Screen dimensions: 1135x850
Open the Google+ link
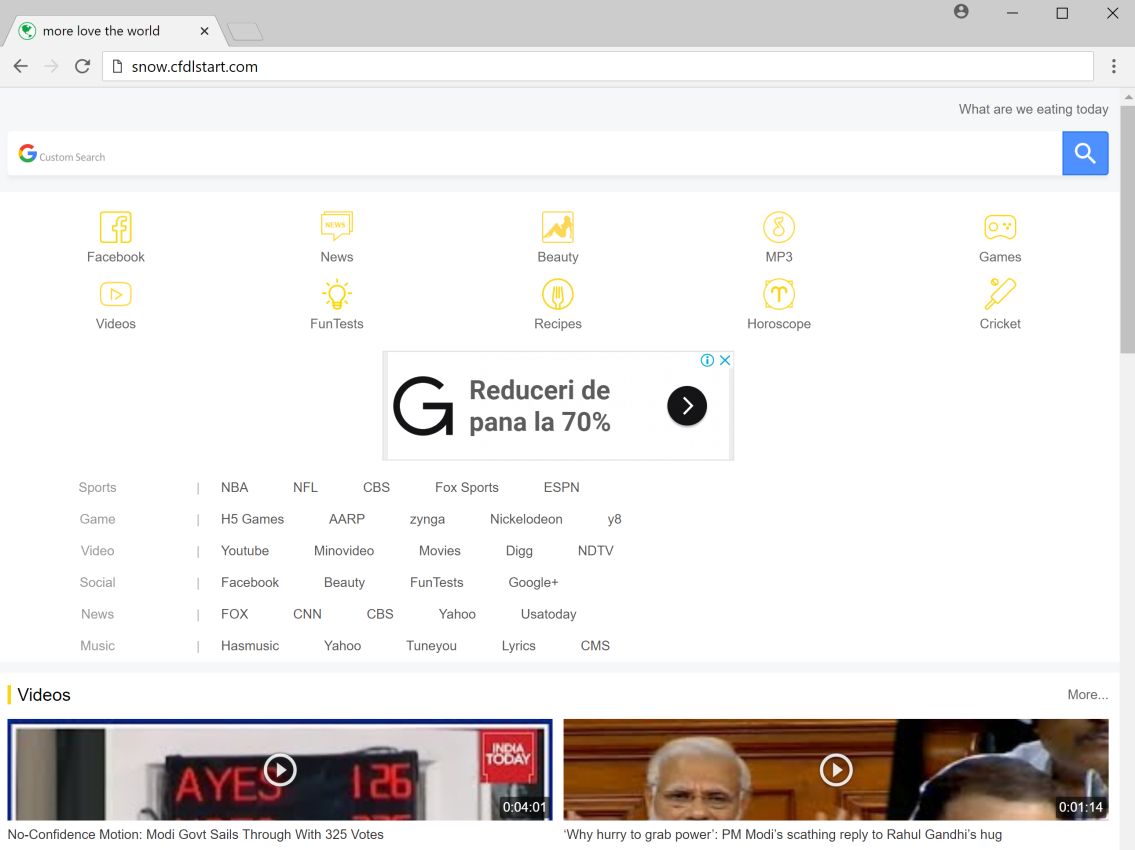533,582
